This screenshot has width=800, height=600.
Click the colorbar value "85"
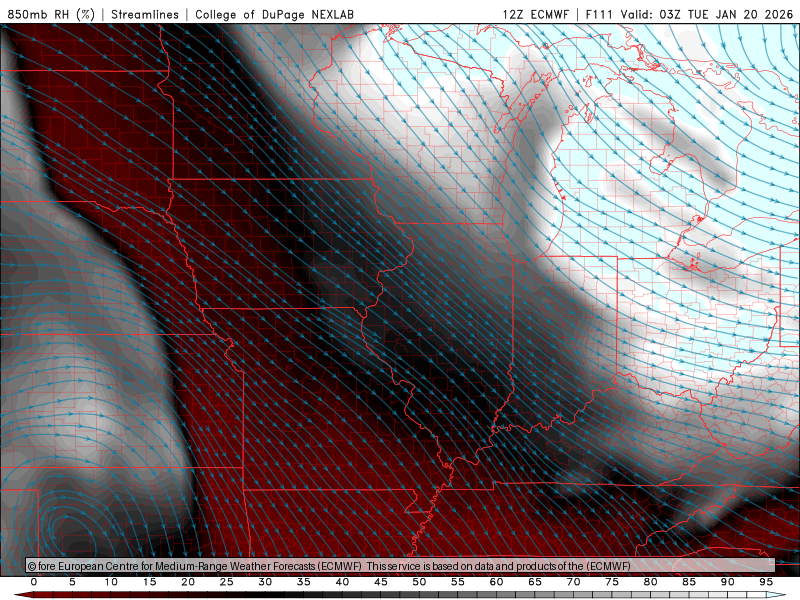(689, 582)
